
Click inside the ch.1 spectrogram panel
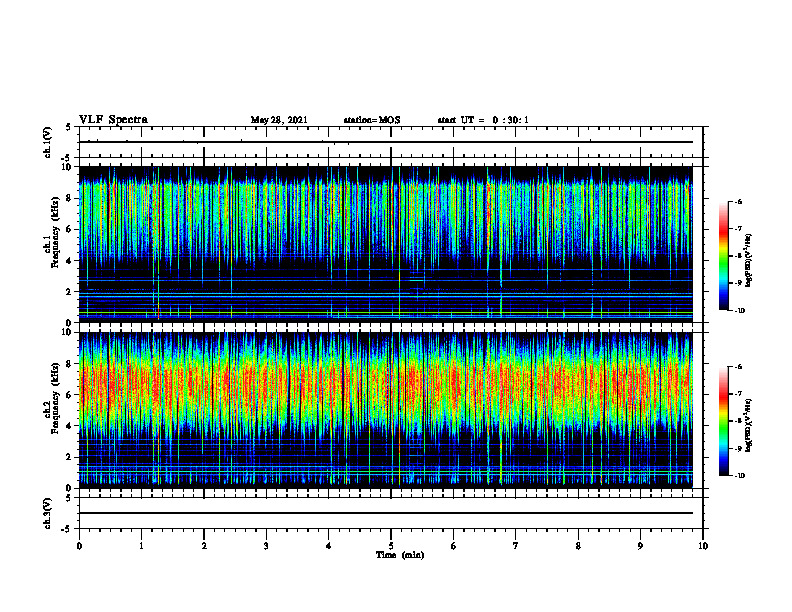pos(386,244)
